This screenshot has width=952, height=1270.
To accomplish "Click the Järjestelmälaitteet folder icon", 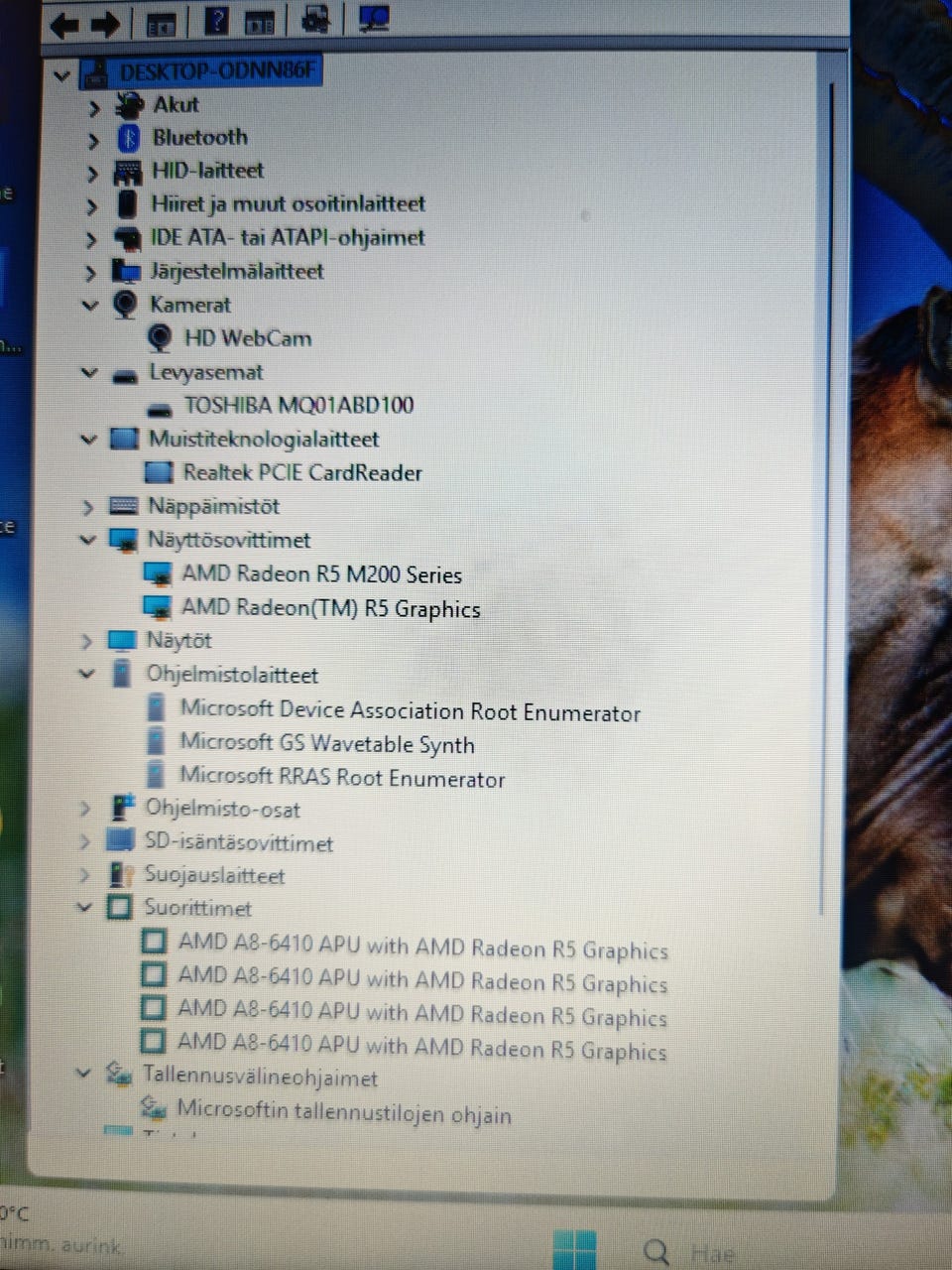I will 125,271.
